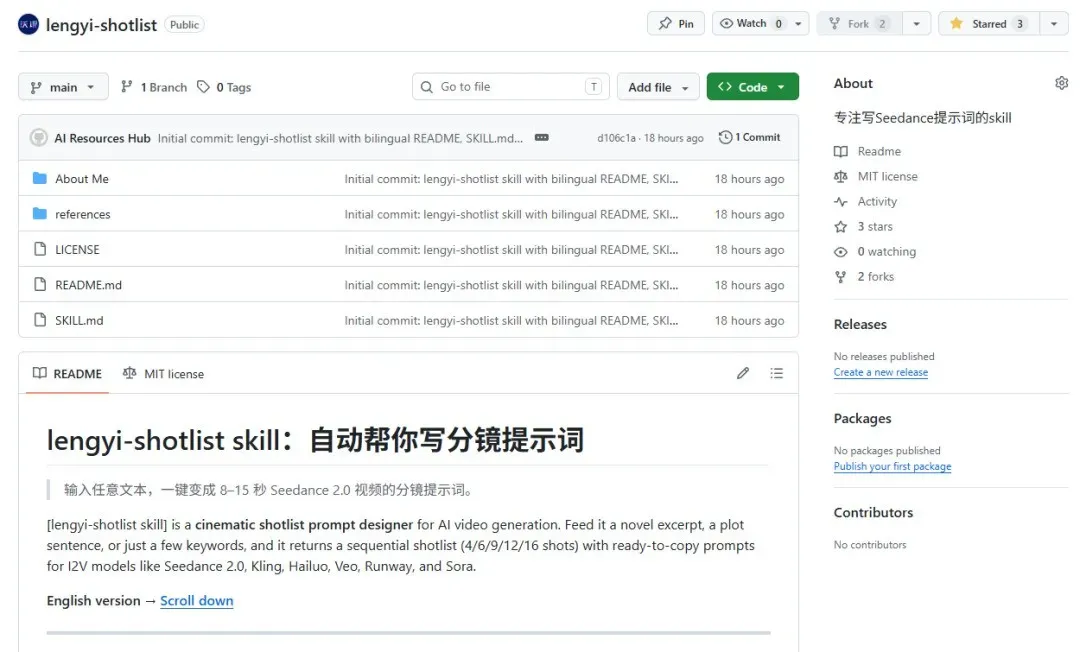1080x652 pixels.
Task: Click the scale icon beside MIT license
Action: [841, 177]
